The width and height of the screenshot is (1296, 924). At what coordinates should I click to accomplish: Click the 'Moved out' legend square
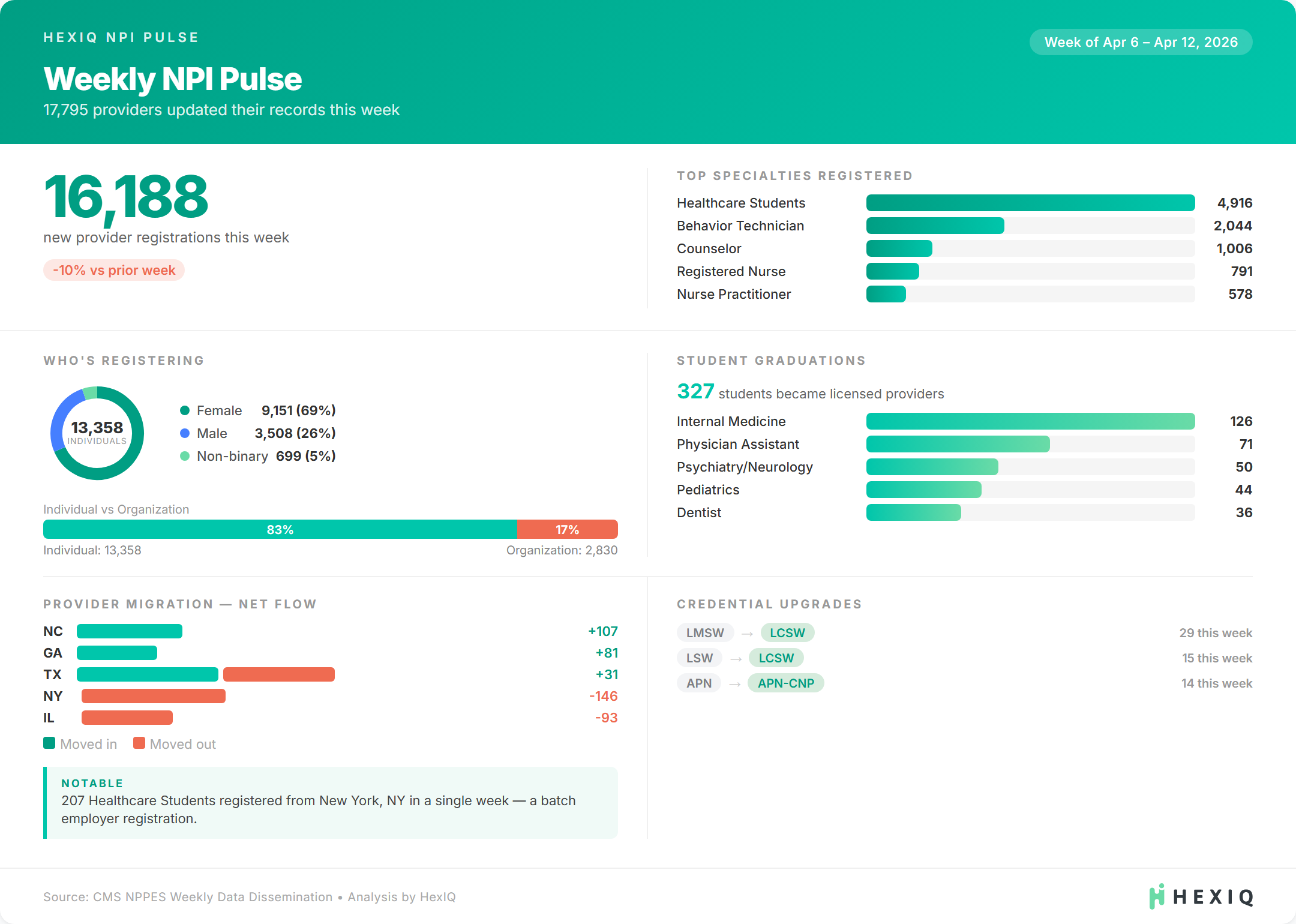click(x=140, y=744)
